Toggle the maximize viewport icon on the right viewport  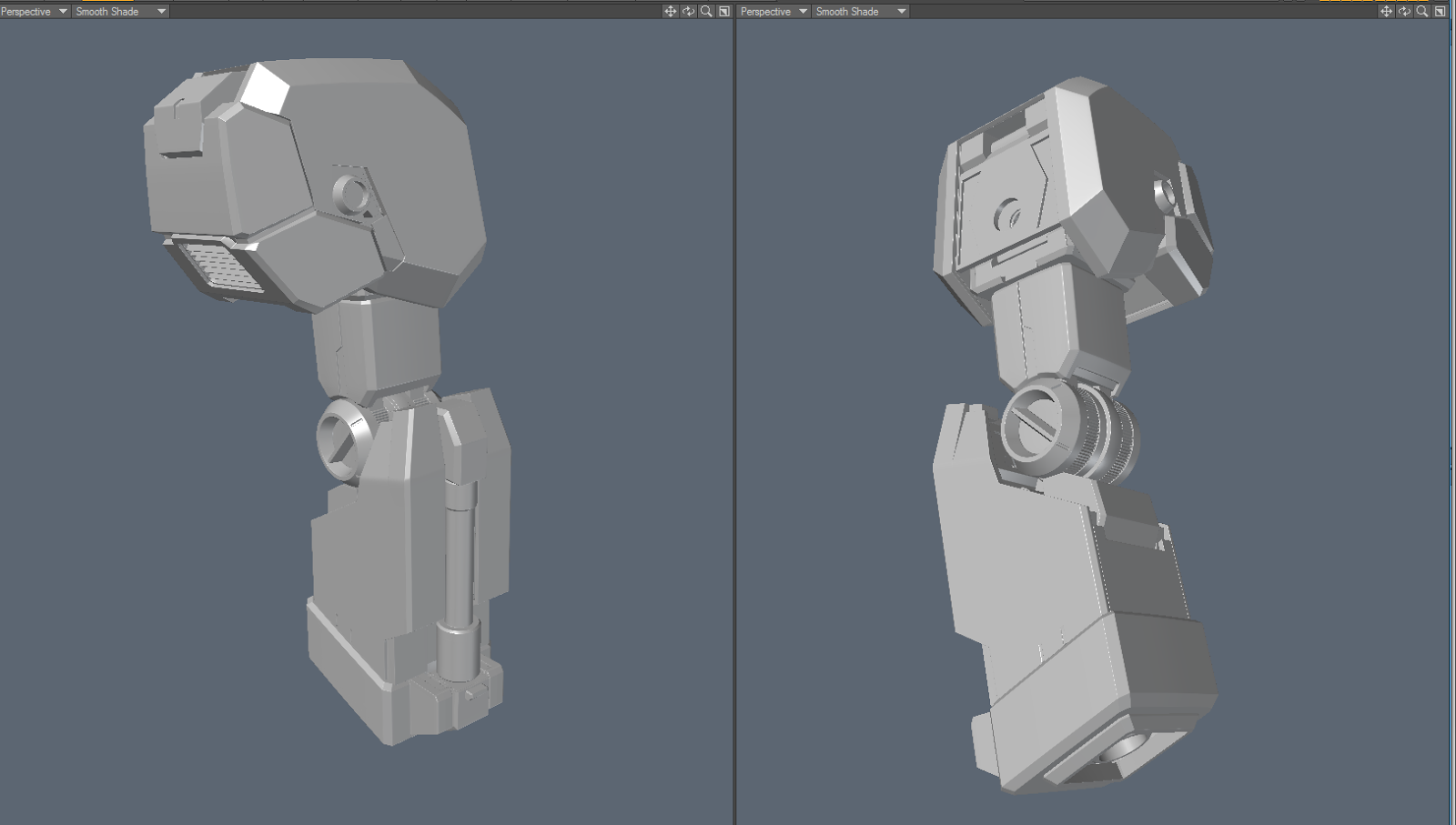click(x=1439, y=12)
